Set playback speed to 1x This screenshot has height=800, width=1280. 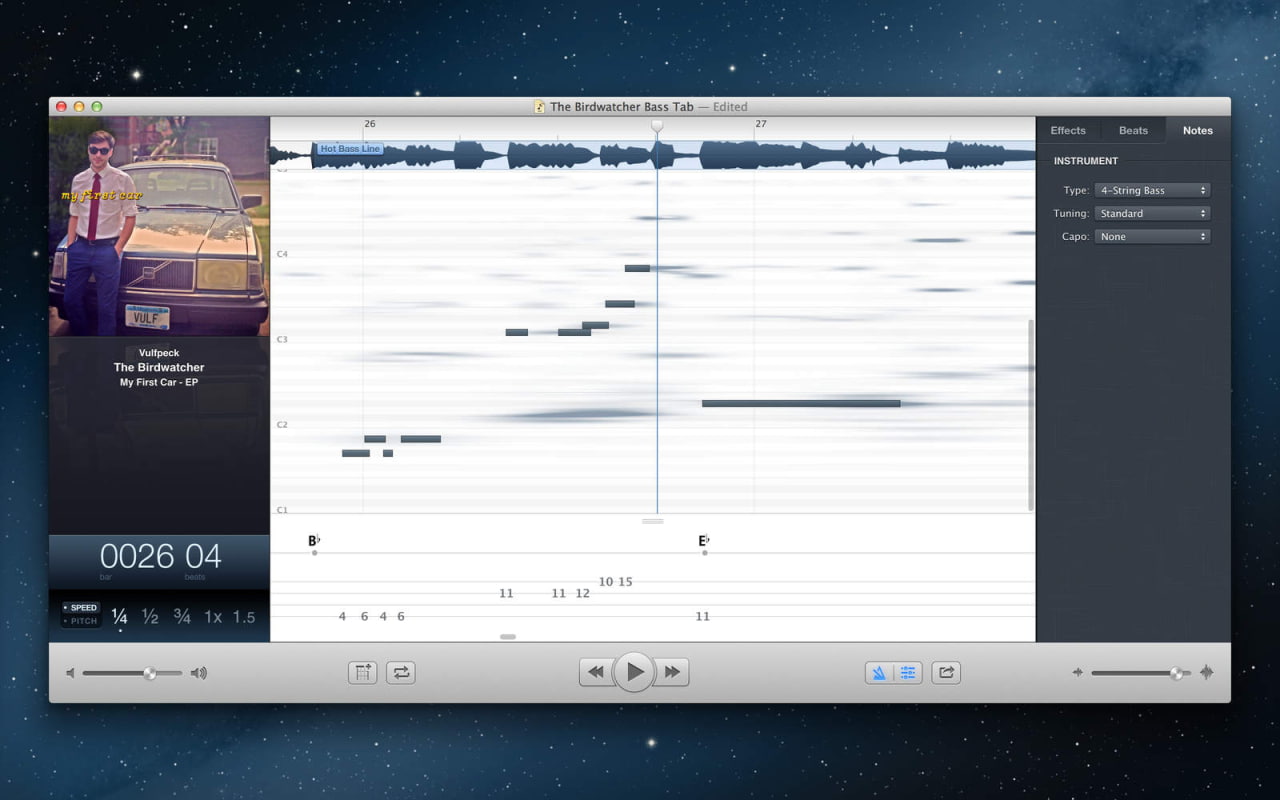(x=213, y=617)
